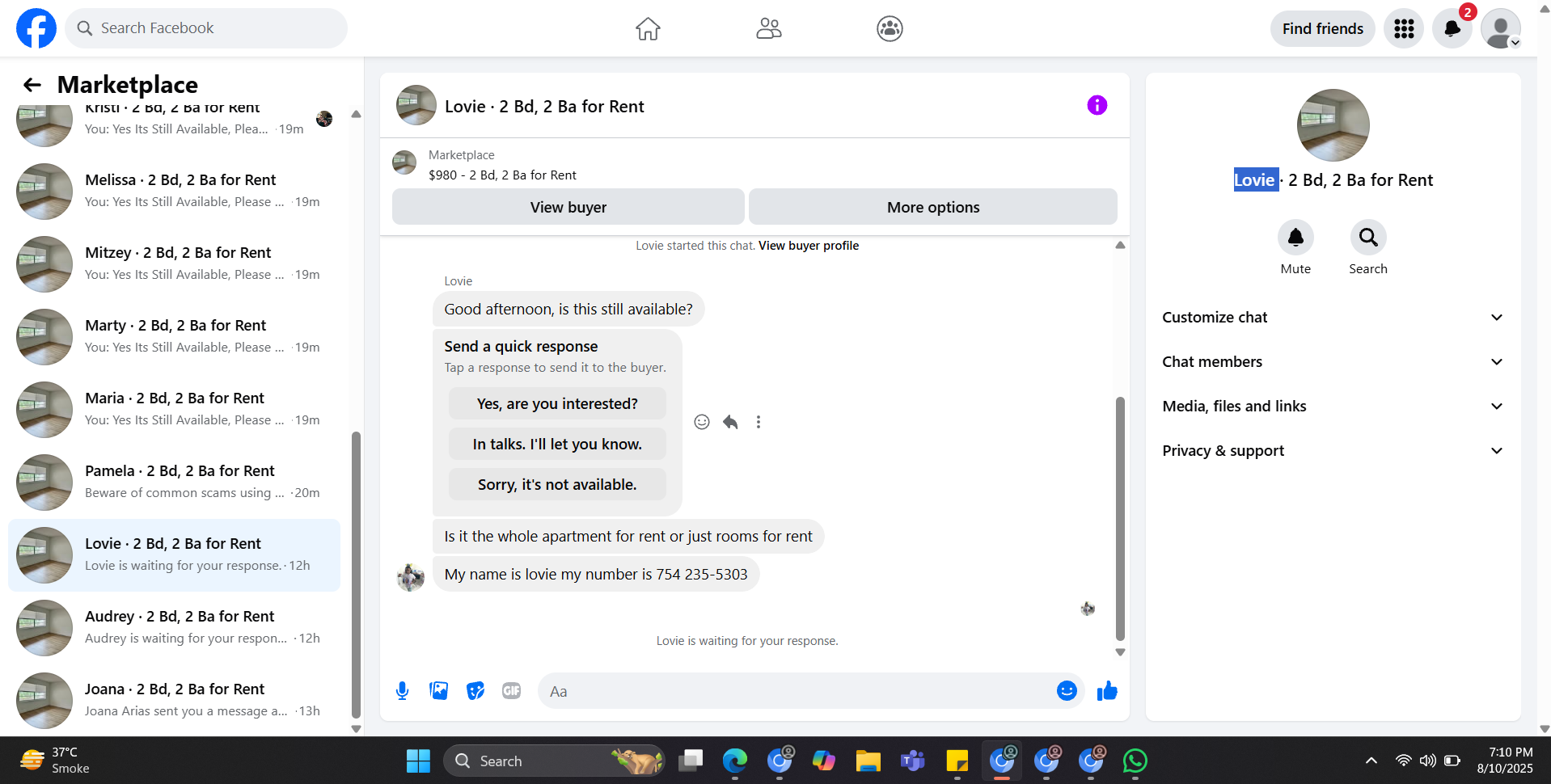Open Maria's 2 Bd, 2 Ba conversation
The width and height of the screenshot is (1551, 784).
pyautogui.click(x=174, y=410)
